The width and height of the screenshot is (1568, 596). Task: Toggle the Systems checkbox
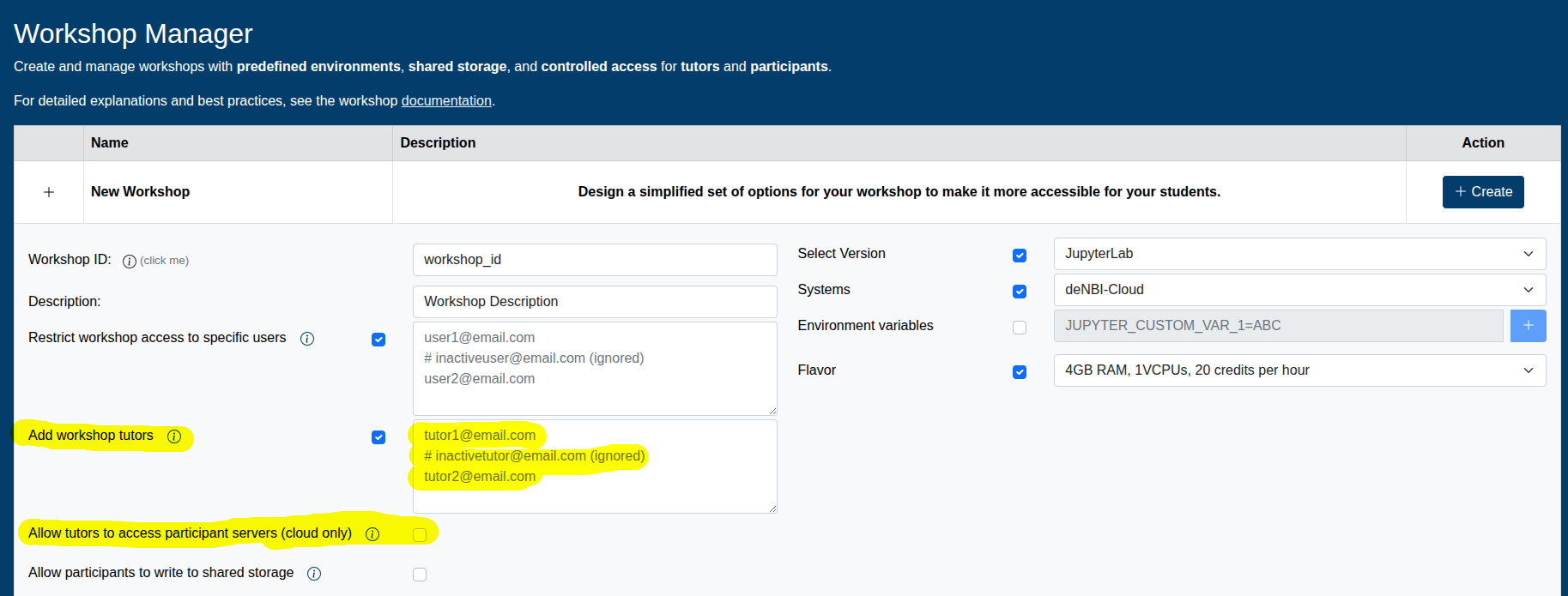pos(1020,292)
